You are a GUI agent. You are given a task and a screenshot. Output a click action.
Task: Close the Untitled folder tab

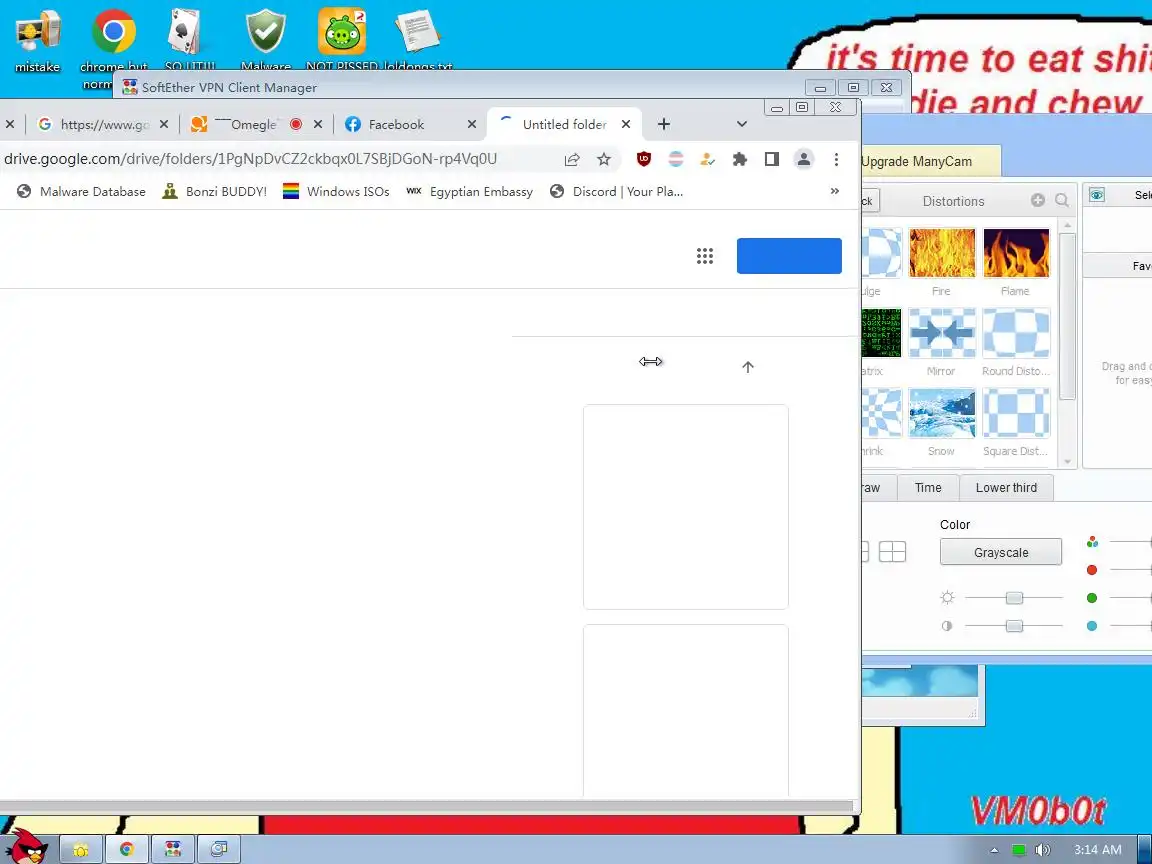coord(626,124)
